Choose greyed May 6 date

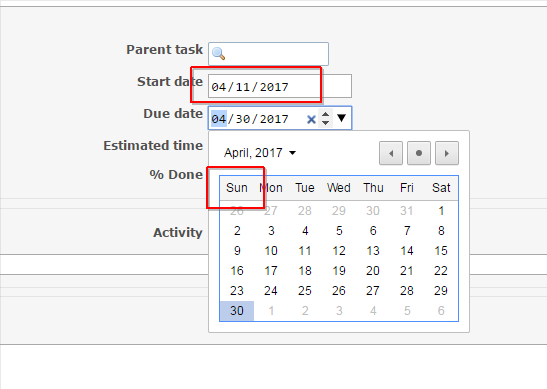pyautogui.click(x=441, y=311)
